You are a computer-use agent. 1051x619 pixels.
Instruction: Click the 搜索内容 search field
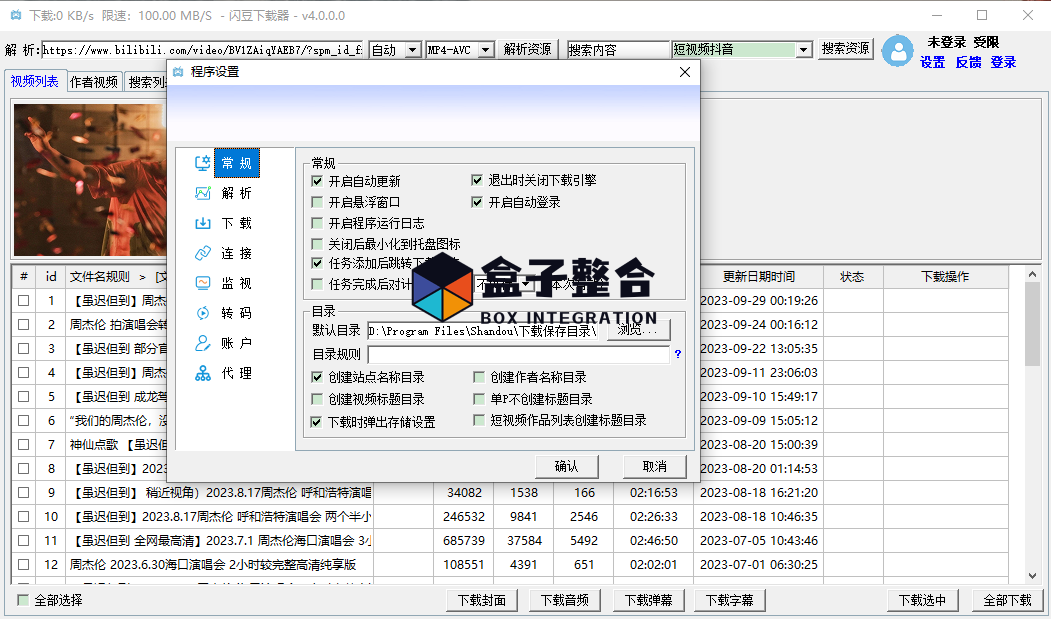[x=618, y=50]
